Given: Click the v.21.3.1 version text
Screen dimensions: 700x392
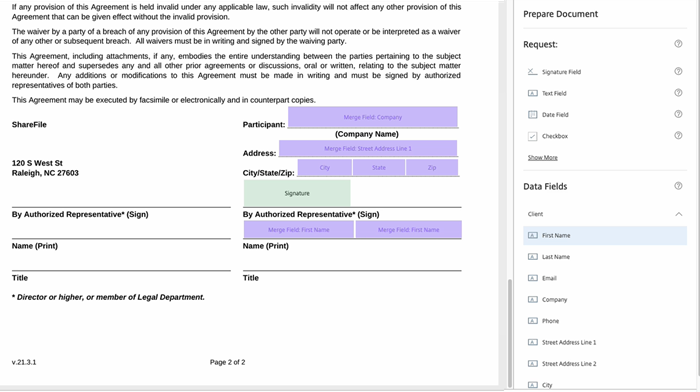Looking at the screenshot, I should click(24, 362).
